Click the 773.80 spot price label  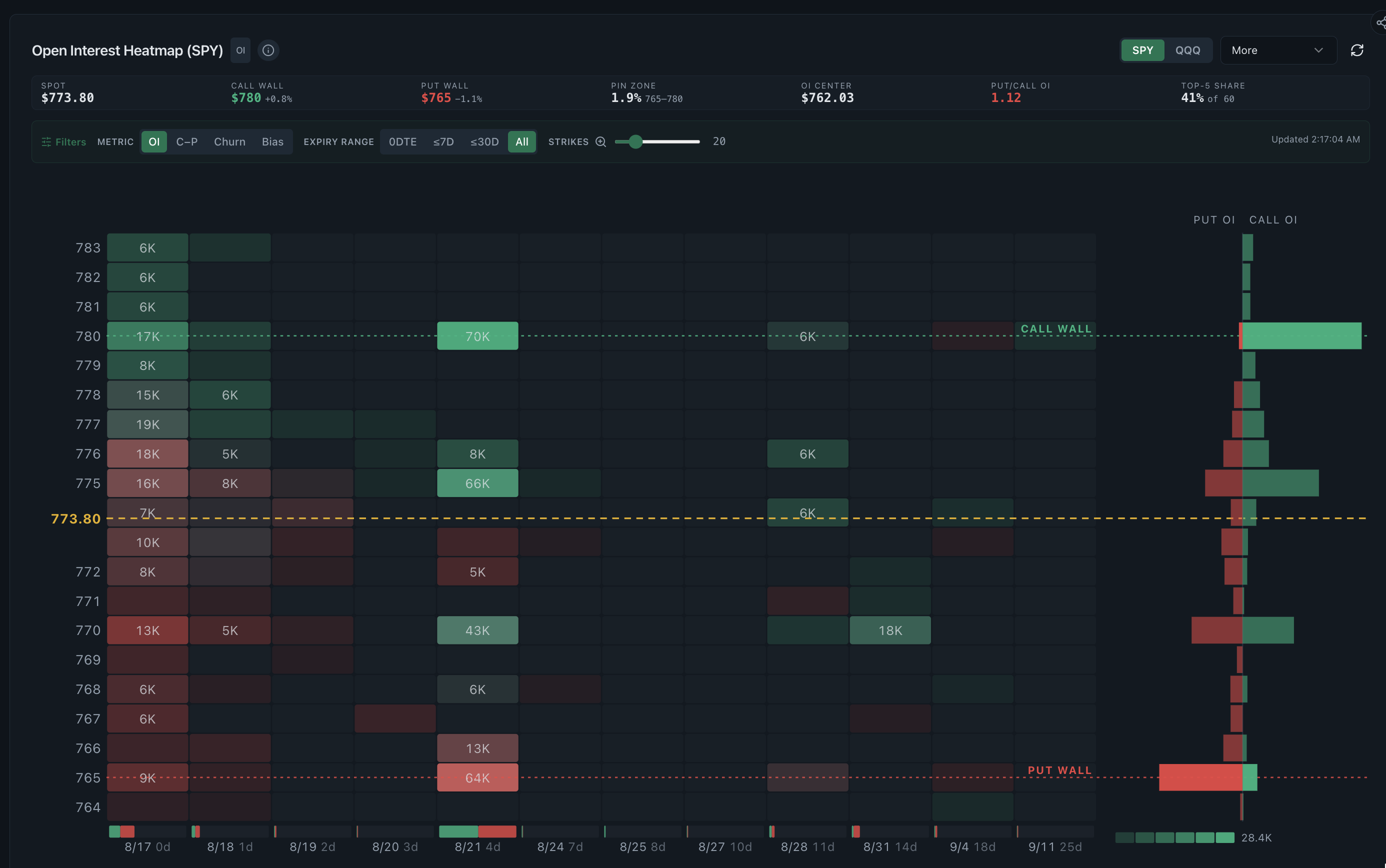pyautogui.click(x=76, y=519)
